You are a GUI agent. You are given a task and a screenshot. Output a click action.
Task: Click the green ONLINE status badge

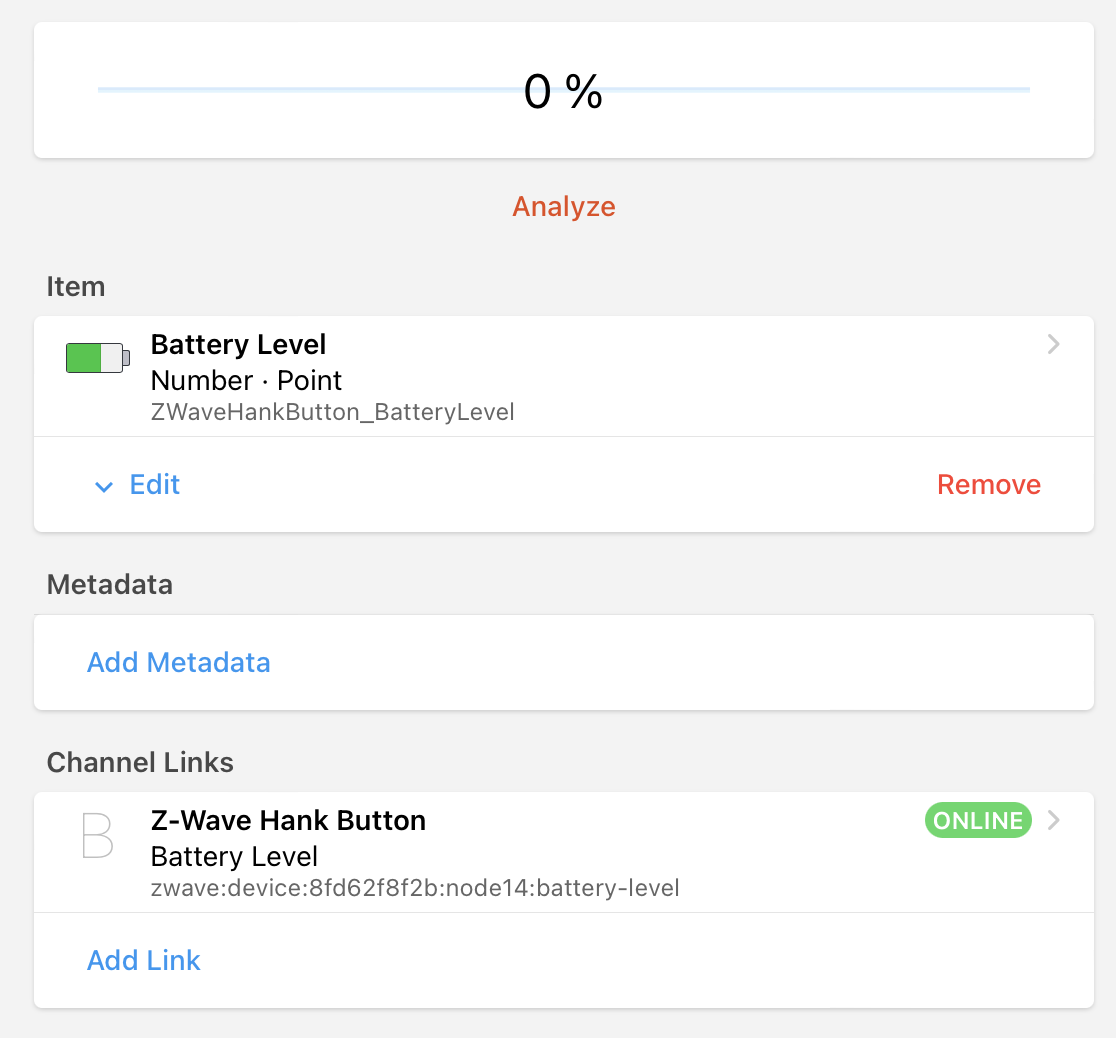(x=977, y=821)
